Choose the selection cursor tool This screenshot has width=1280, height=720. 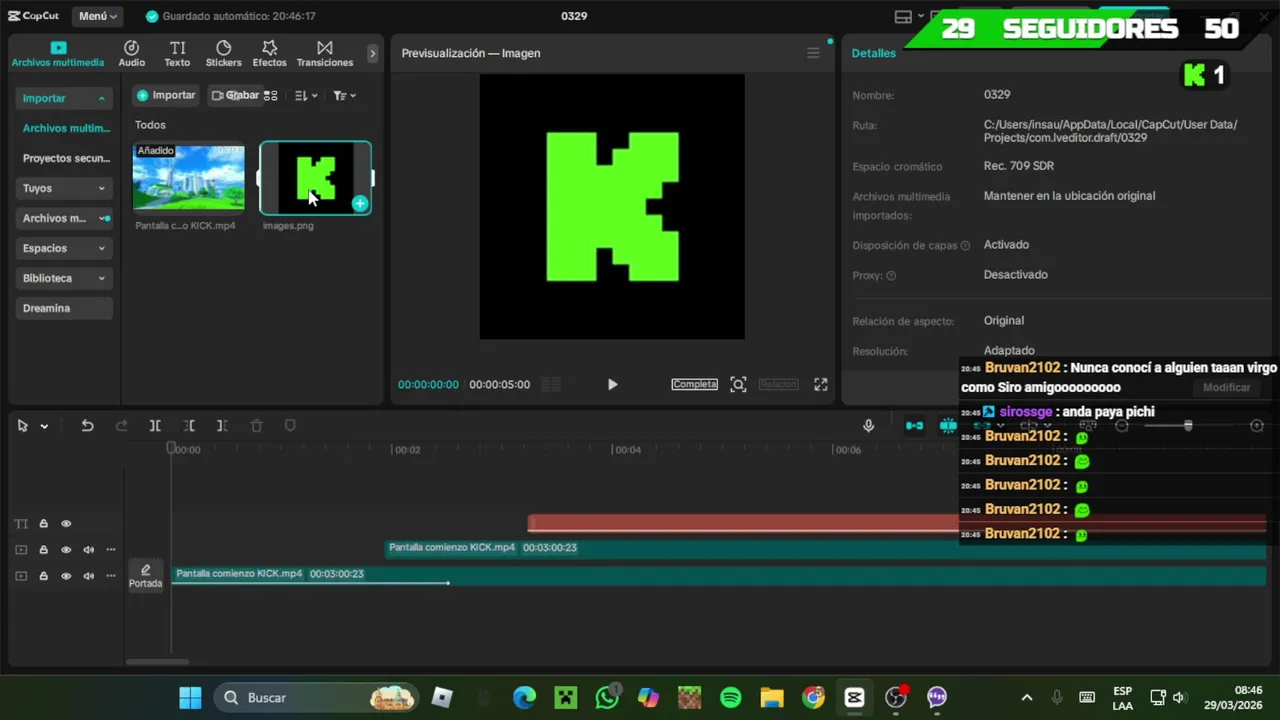click(x=22, y=426)
